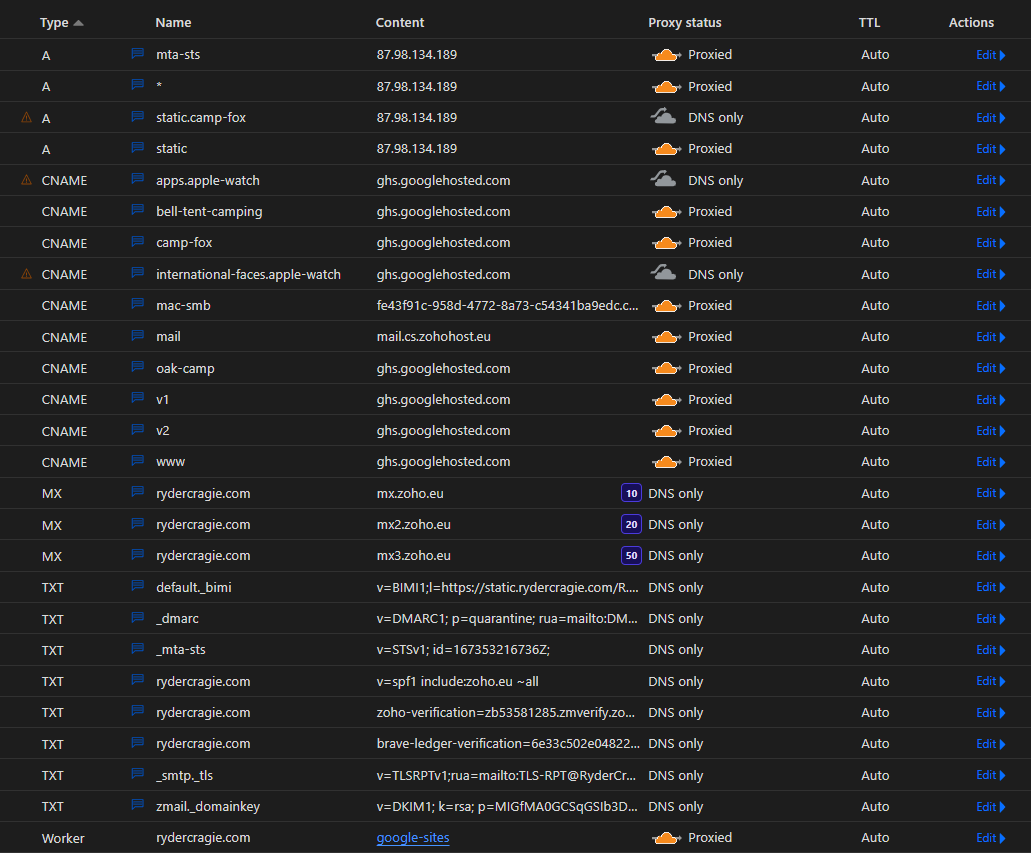1031x853 pixels.
Task: Open comment icon for mac-smb record
Action: (x=137, y=305)
